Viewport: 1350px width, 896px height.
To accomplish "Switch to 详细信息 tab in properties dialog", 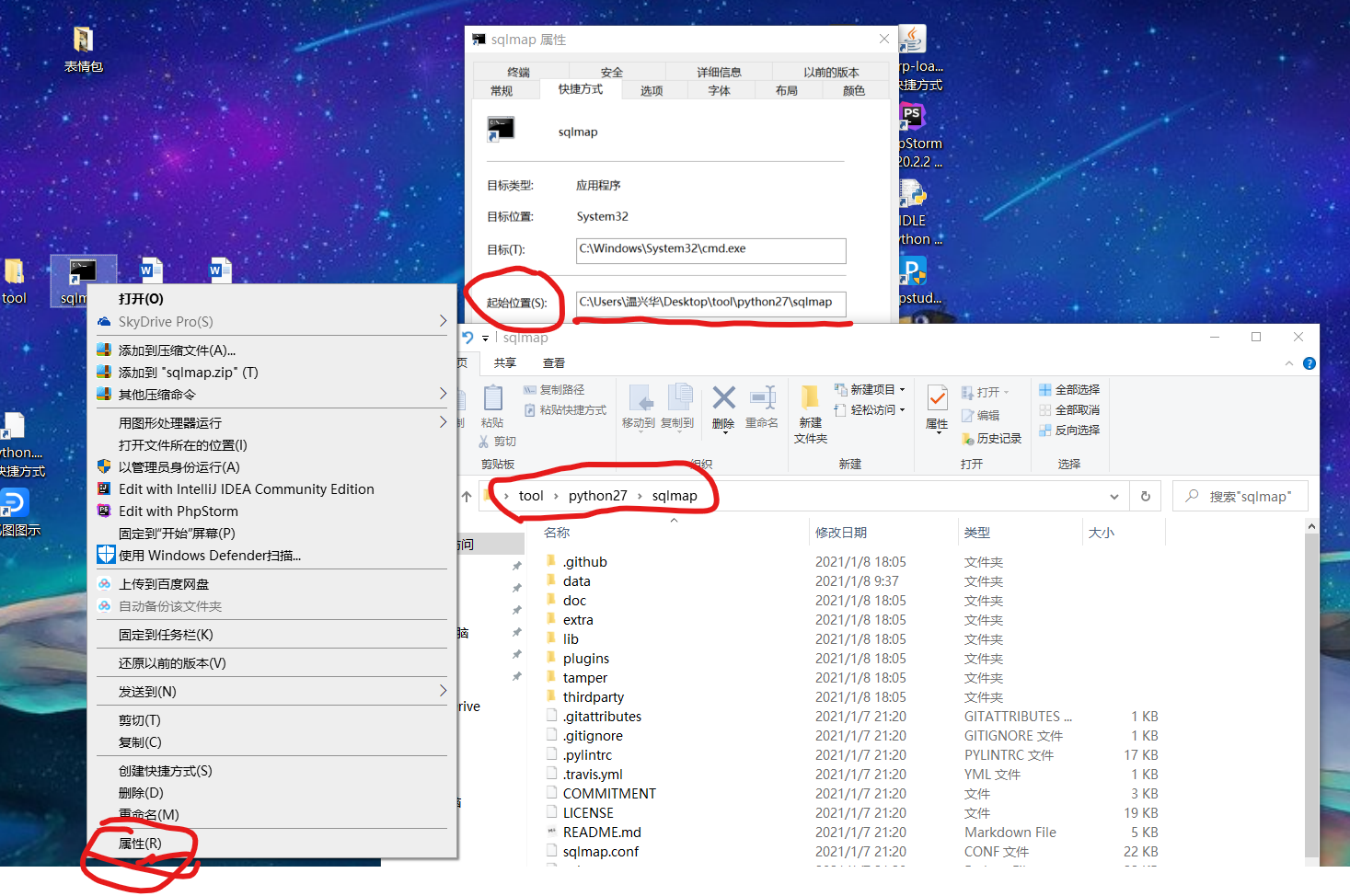I will tap(719, 72).
